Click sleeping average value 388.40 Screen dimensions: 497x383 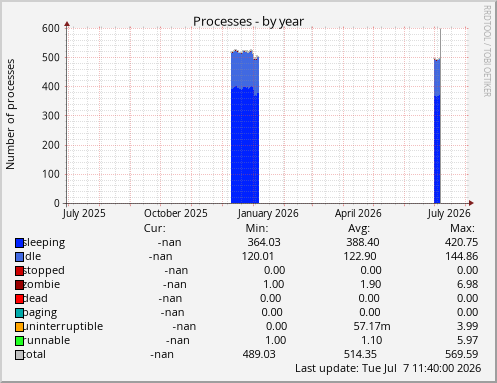363,242
